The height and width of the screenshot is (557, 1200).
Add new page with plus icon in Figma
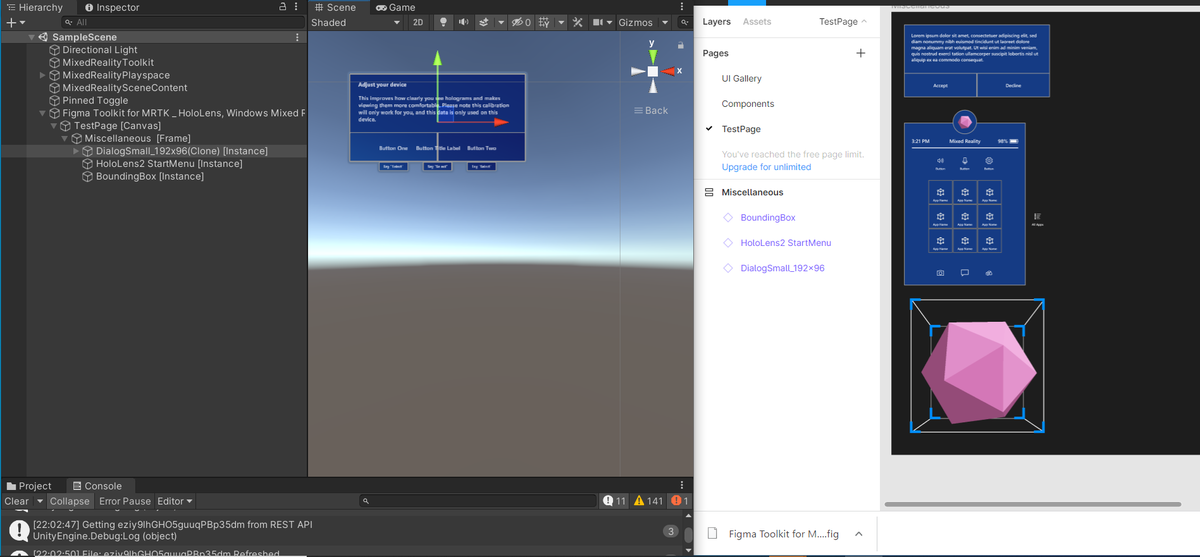[861, 53]
